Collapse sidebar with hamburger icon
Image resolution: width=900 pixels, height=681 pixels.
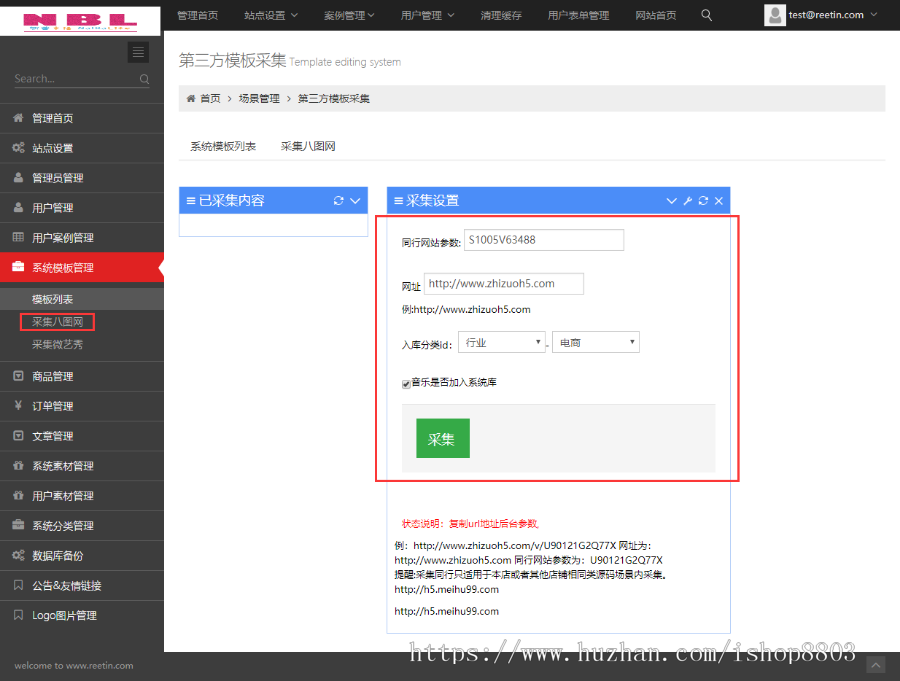point(138,52)
